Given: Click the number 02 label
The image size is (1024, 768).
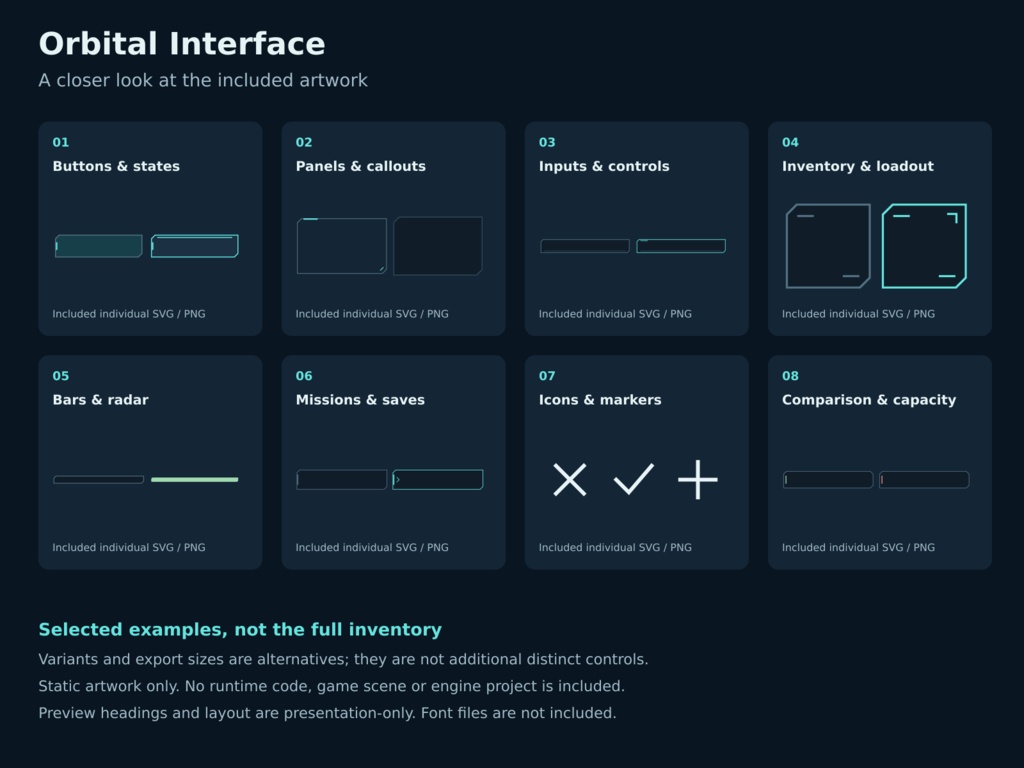Looking at the screenshot, I should coord(304,142).
